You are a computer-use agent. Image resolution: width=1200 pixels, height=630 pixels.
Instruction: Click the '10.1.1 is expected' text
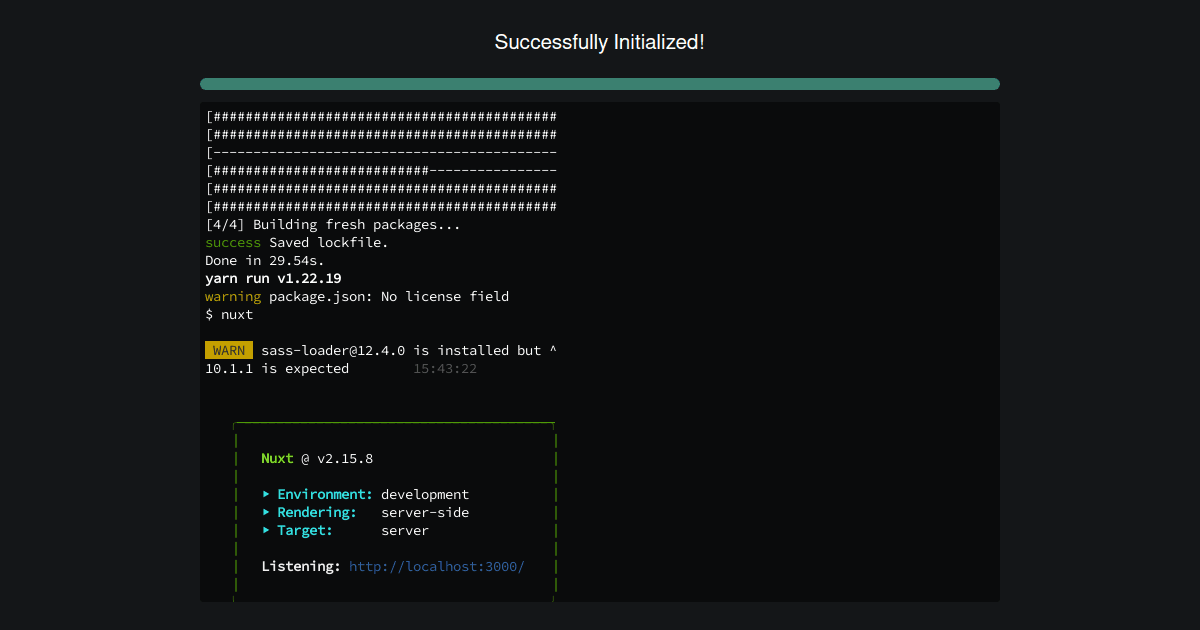coord(277,368)
